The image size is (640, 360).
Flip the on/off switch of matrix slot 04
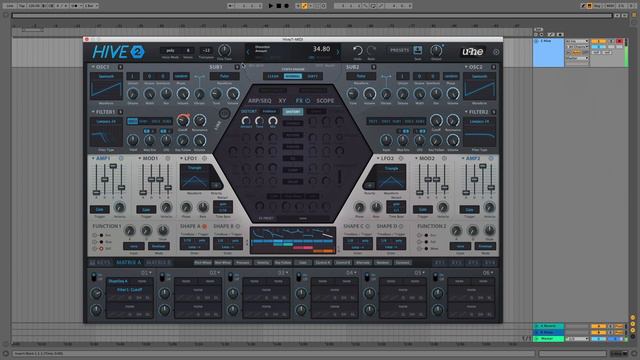(299, 277)
